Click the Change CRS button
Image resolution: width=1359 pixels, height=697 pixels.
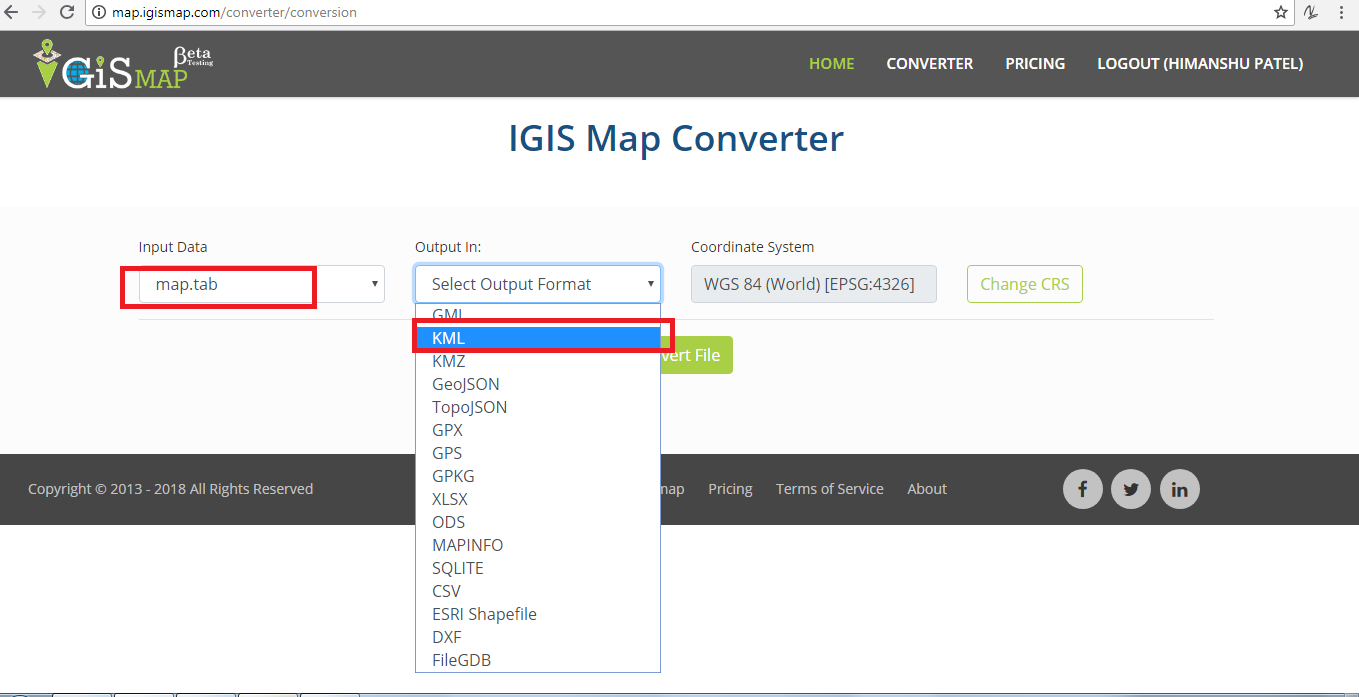1025,284
